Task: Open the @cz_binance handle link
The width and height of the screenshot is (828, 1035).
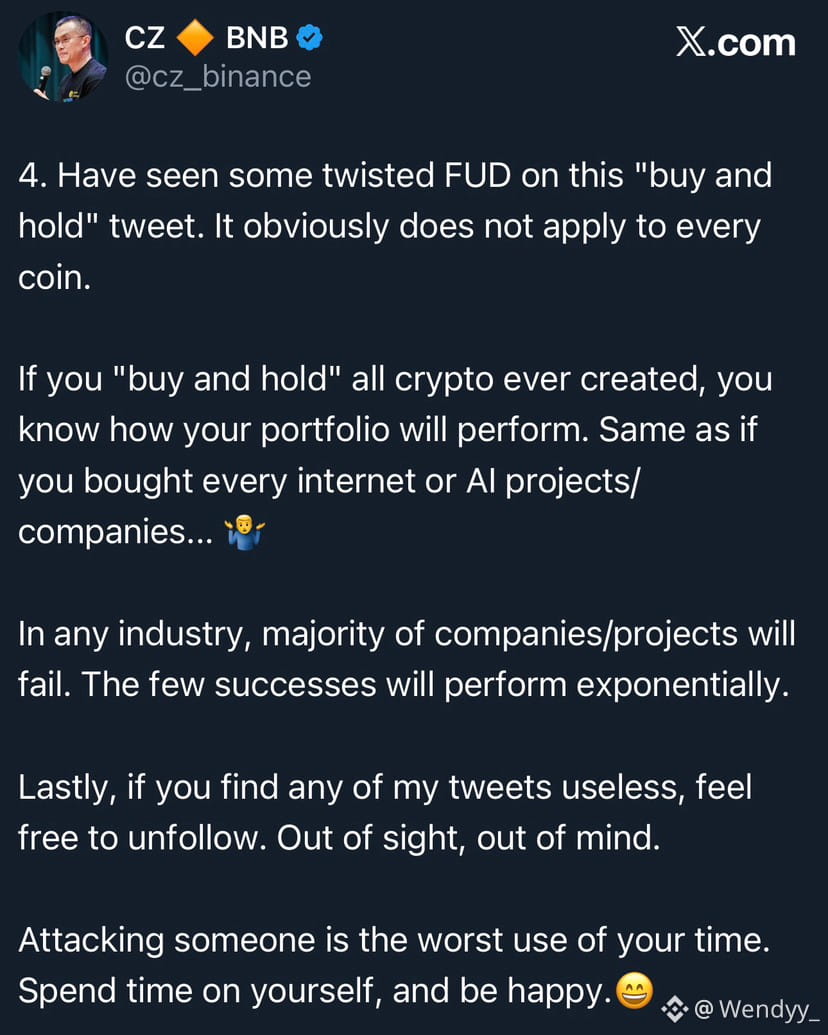Action: click(x=217, y=76)
